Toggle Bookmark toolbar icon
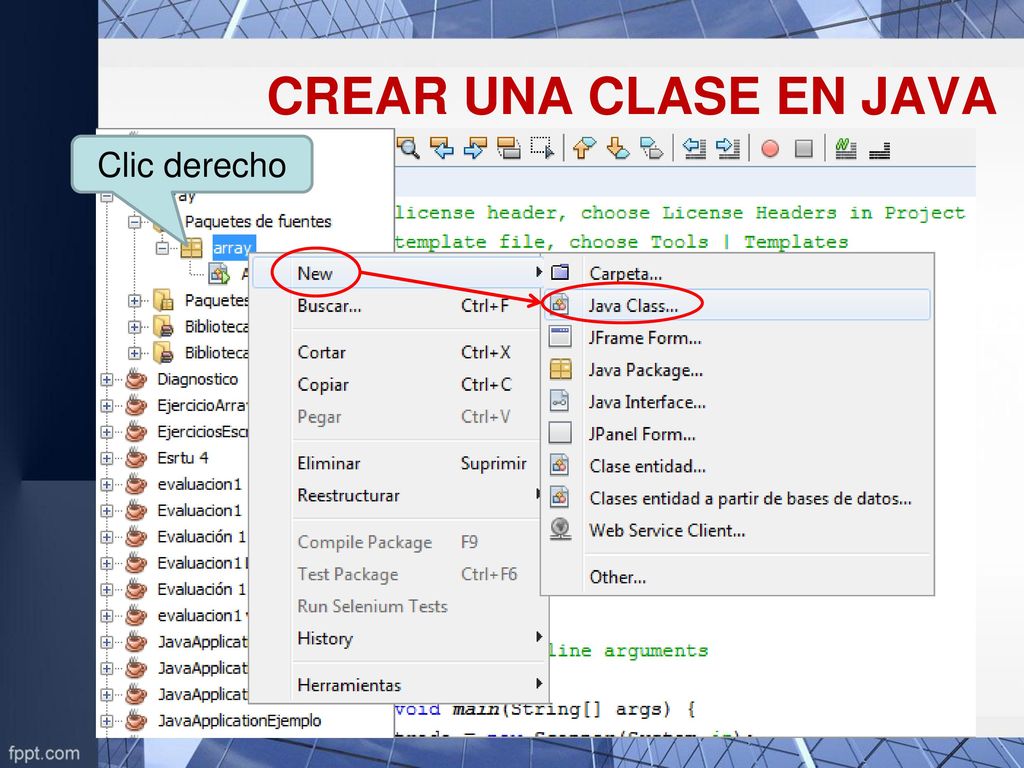 651,148
